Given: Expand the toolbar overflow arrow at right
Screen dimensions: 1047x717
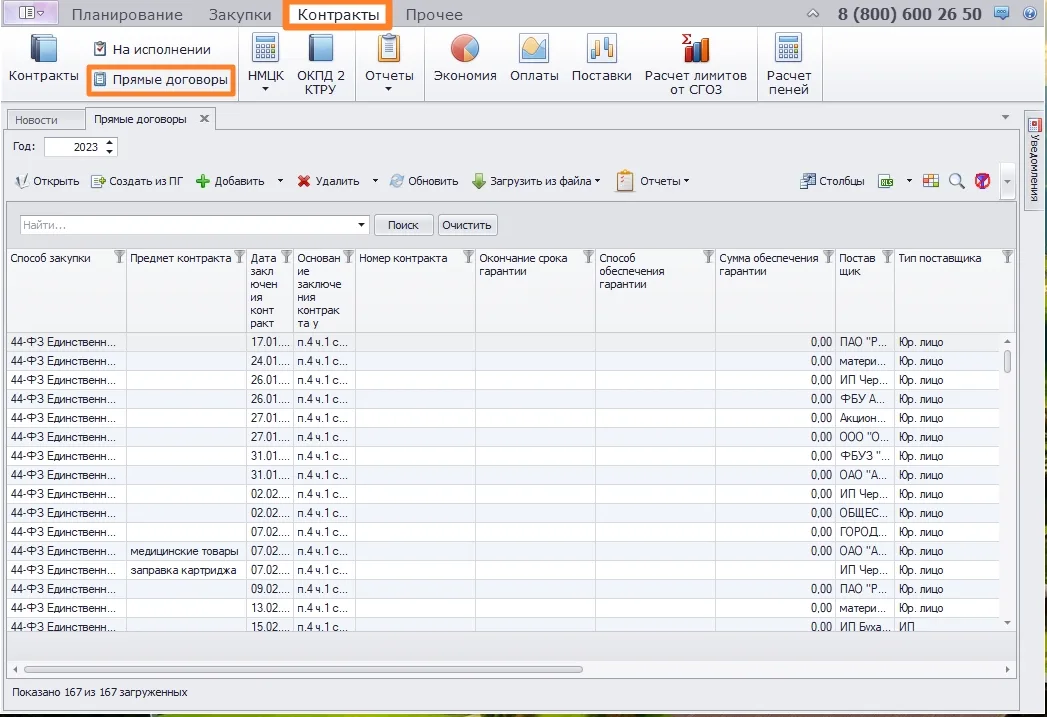Looking at the screenshot, I should point(1007,181).
